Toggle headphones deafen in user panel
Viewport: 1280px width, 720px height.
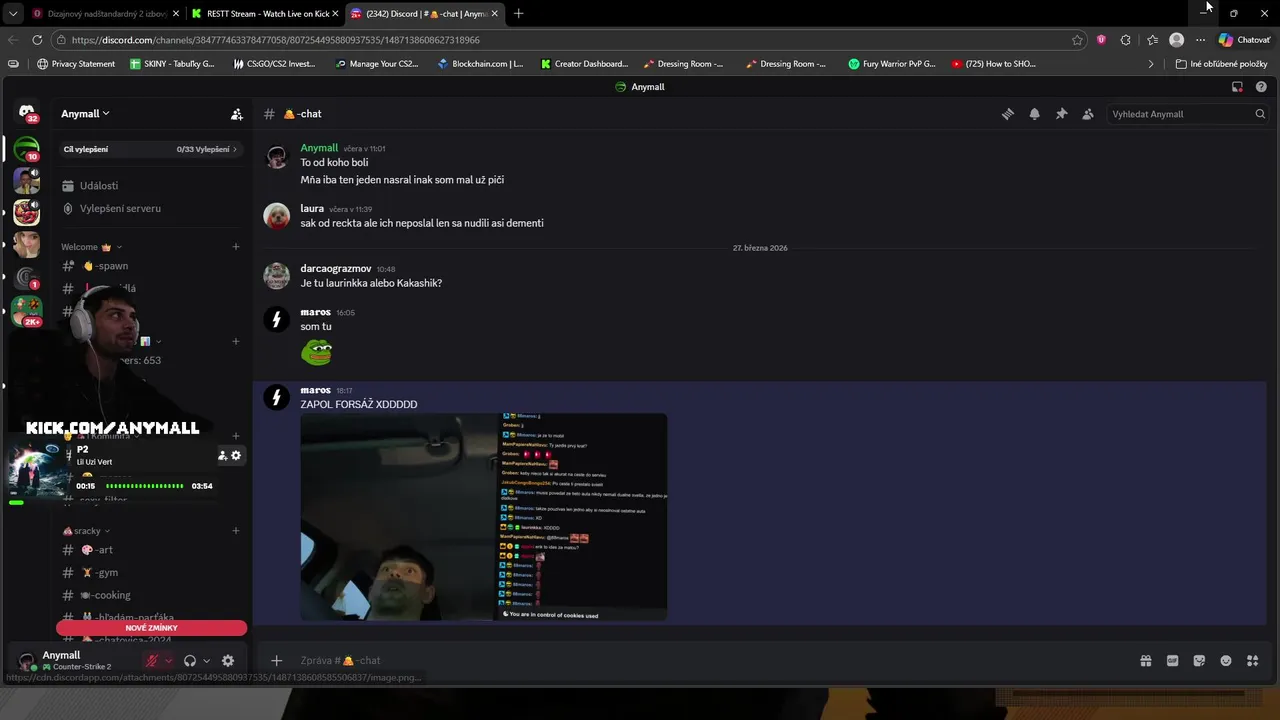pos(190,661)
